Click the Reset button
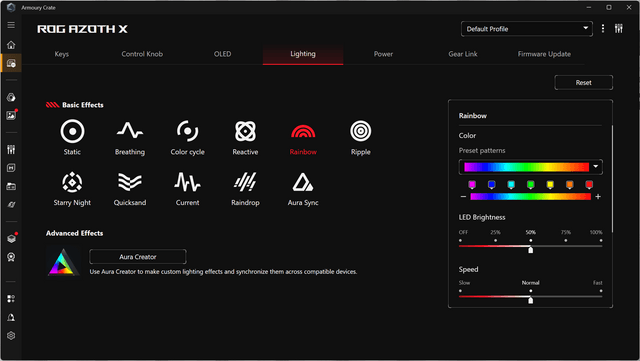The width and height of the screenshot is (640, 361). [x=583, y=82]
